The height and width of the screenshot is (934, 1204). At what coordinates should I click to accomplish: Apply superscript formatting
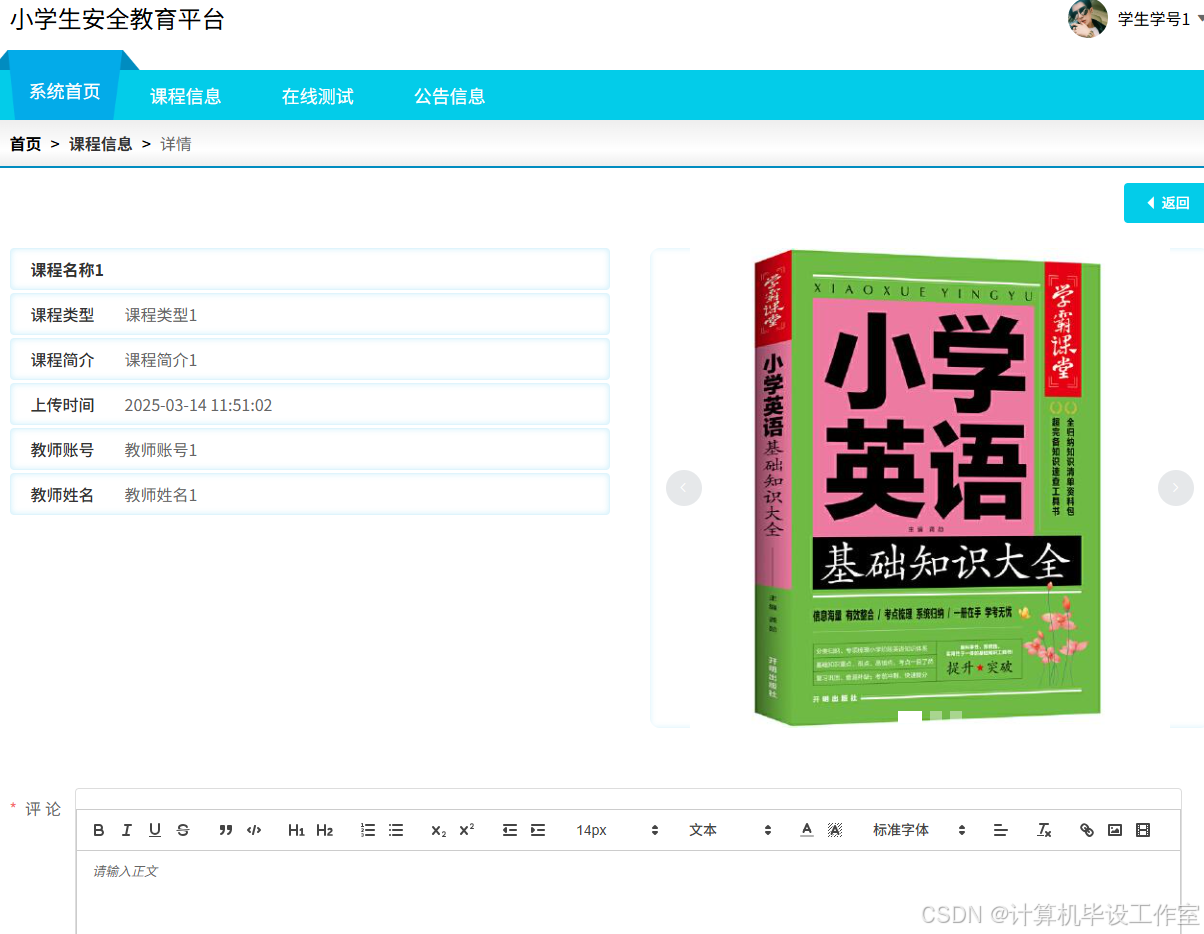[467, 830]
